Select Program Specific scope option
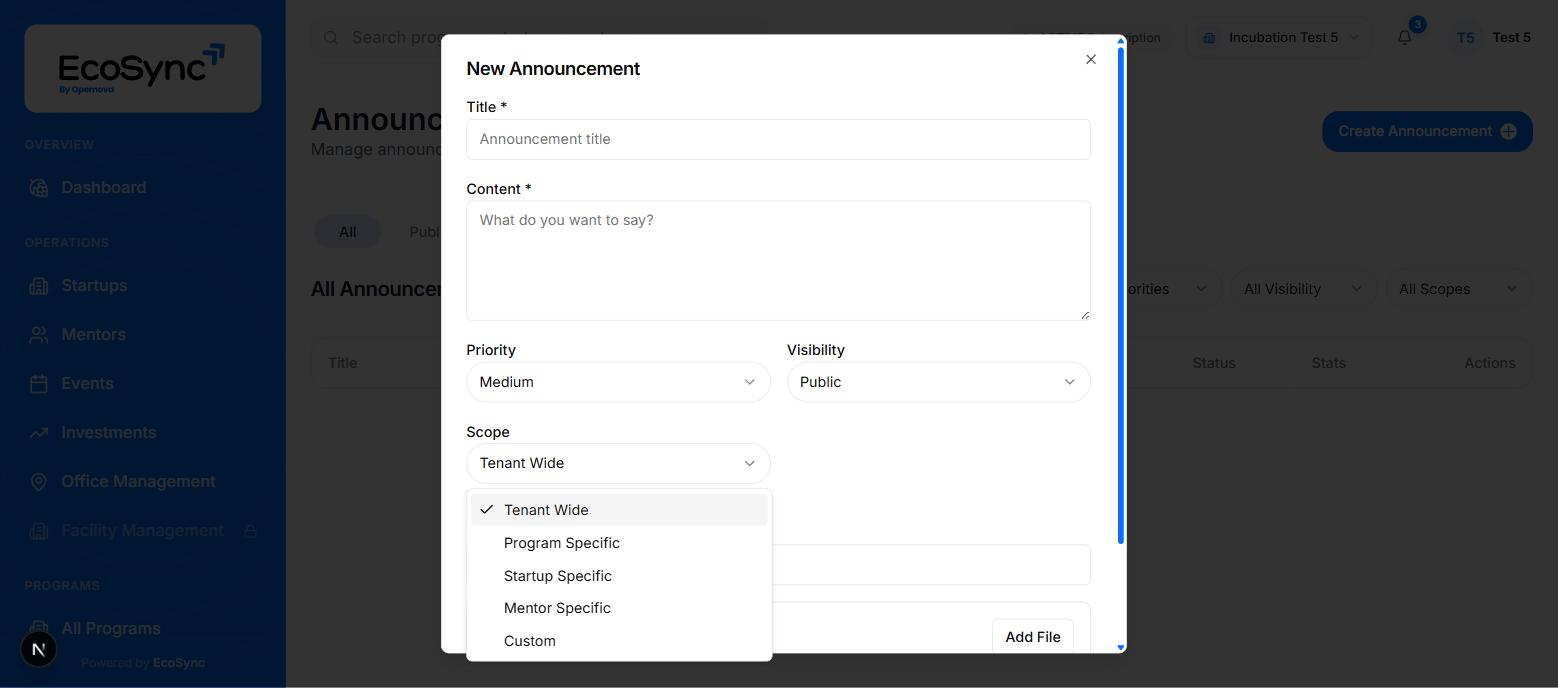 619,543
